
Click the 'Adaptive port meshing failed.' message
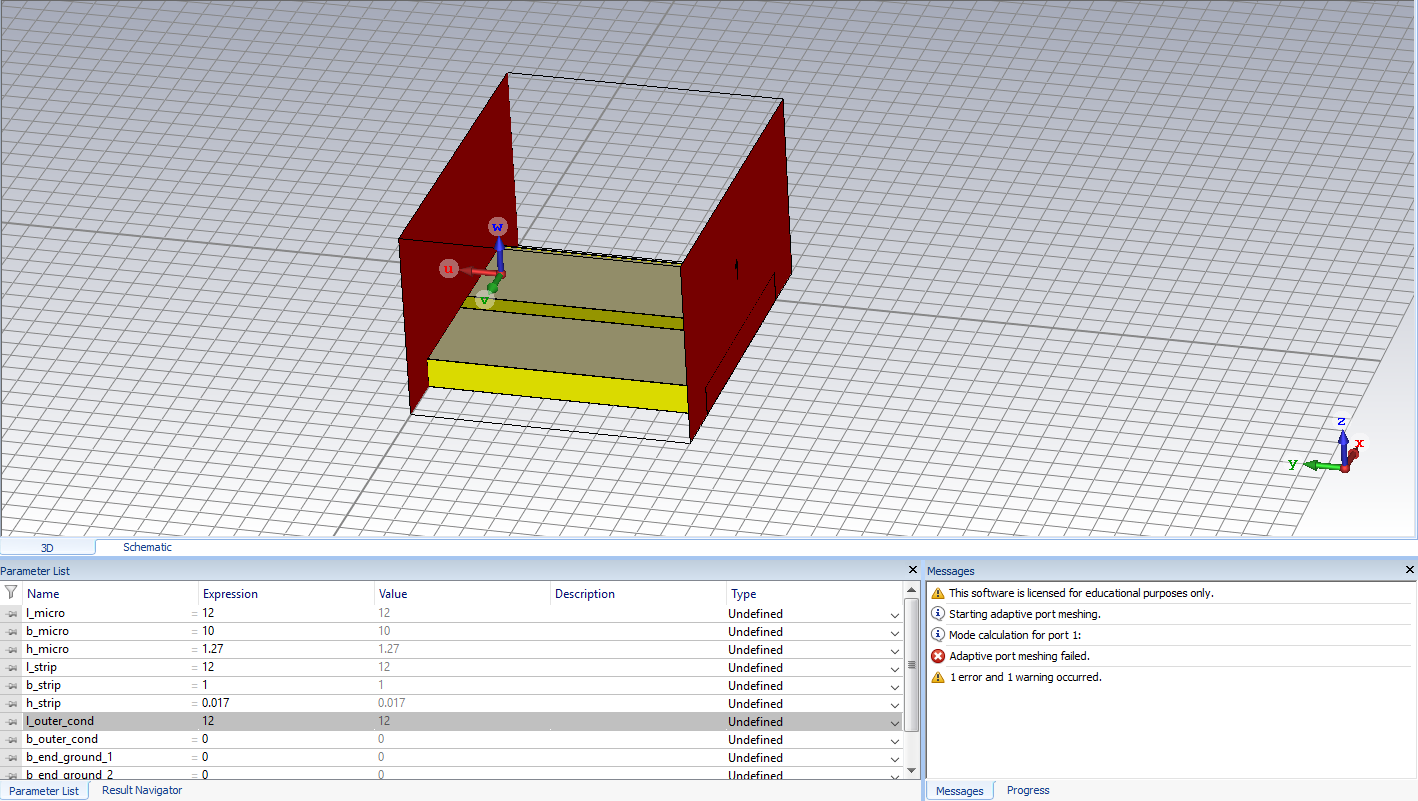coord(1019,656)
